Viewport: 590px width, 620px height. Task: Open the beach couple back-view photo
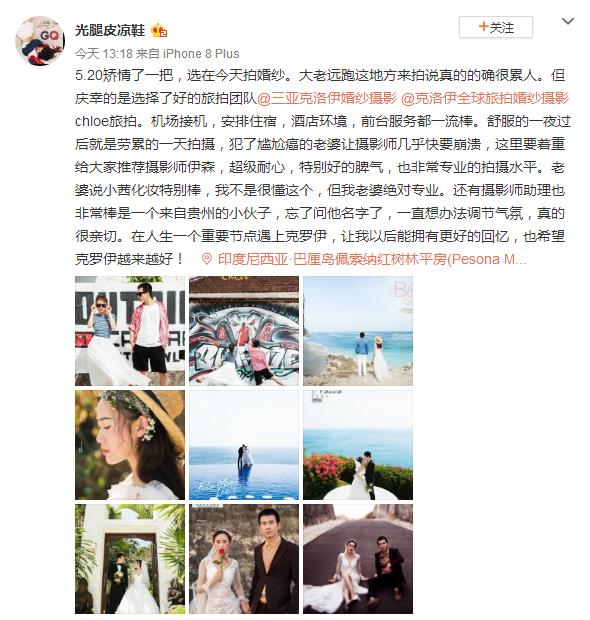pyautogui.click(x=358, y=331)
